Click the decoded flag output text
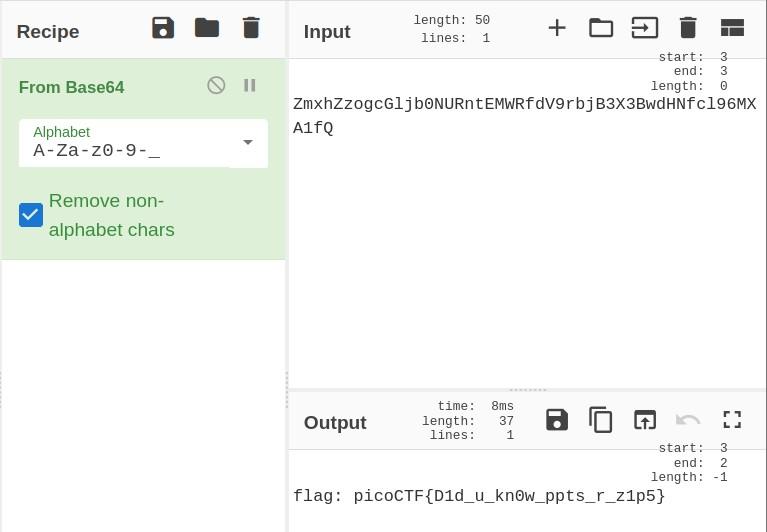This screenshot has width=767, height=532. tap(479, 496)
